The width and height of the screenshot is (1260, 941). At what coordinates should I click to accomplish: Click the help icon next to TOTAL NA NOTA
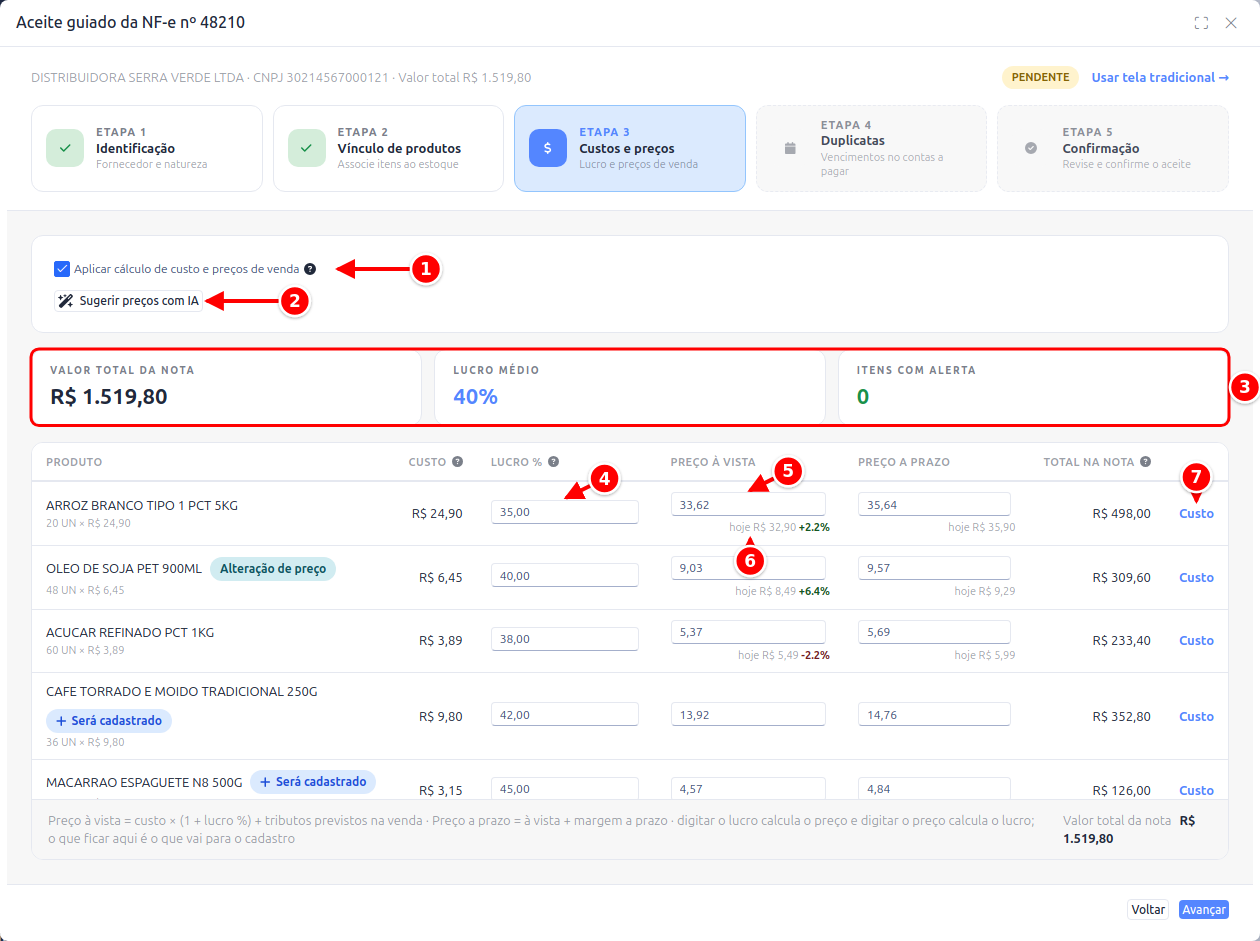click(x=1145, y=462)
